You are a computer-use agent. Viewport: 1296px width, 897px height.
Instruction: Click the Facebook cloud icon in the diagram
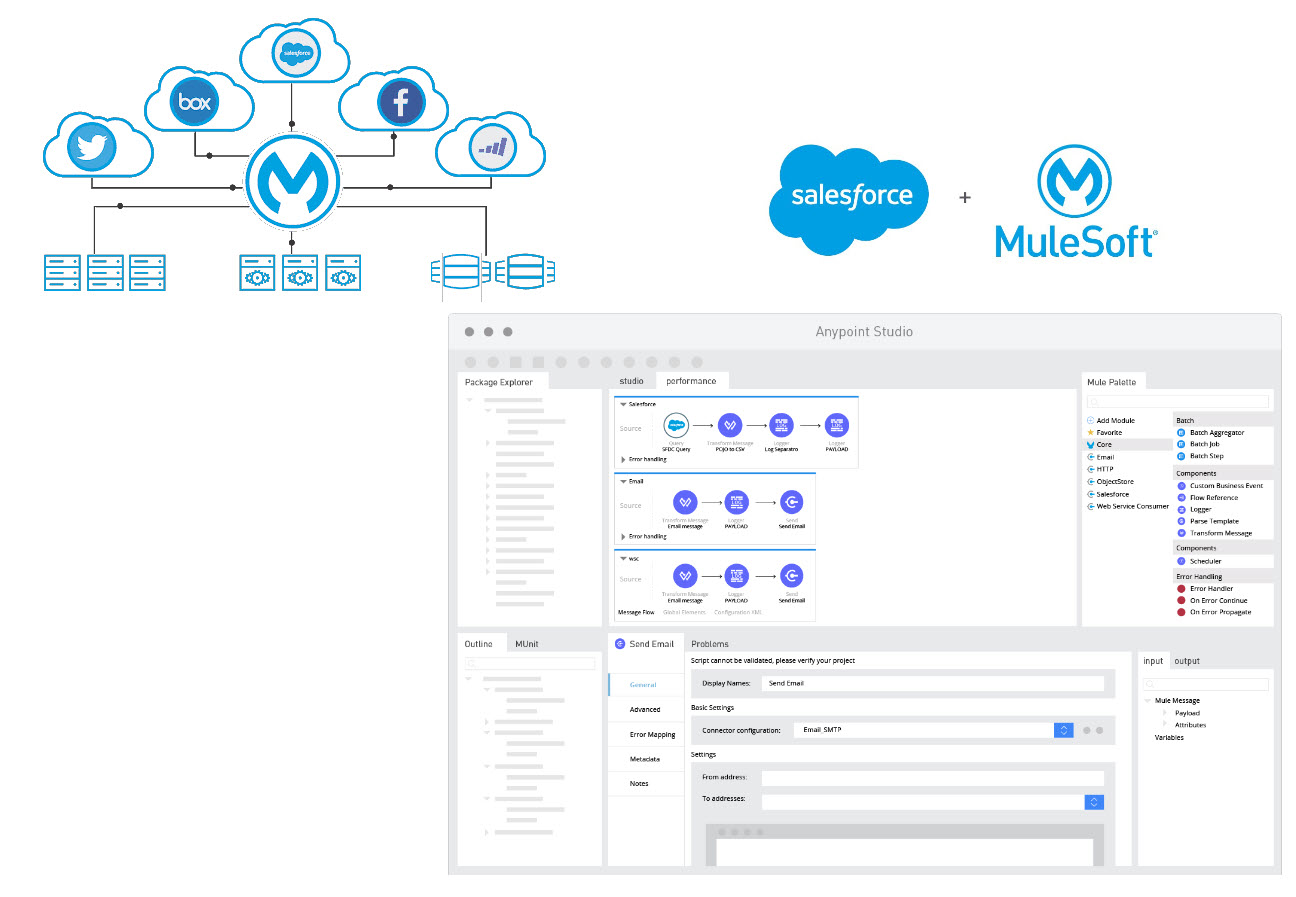[x=401, y=103]
